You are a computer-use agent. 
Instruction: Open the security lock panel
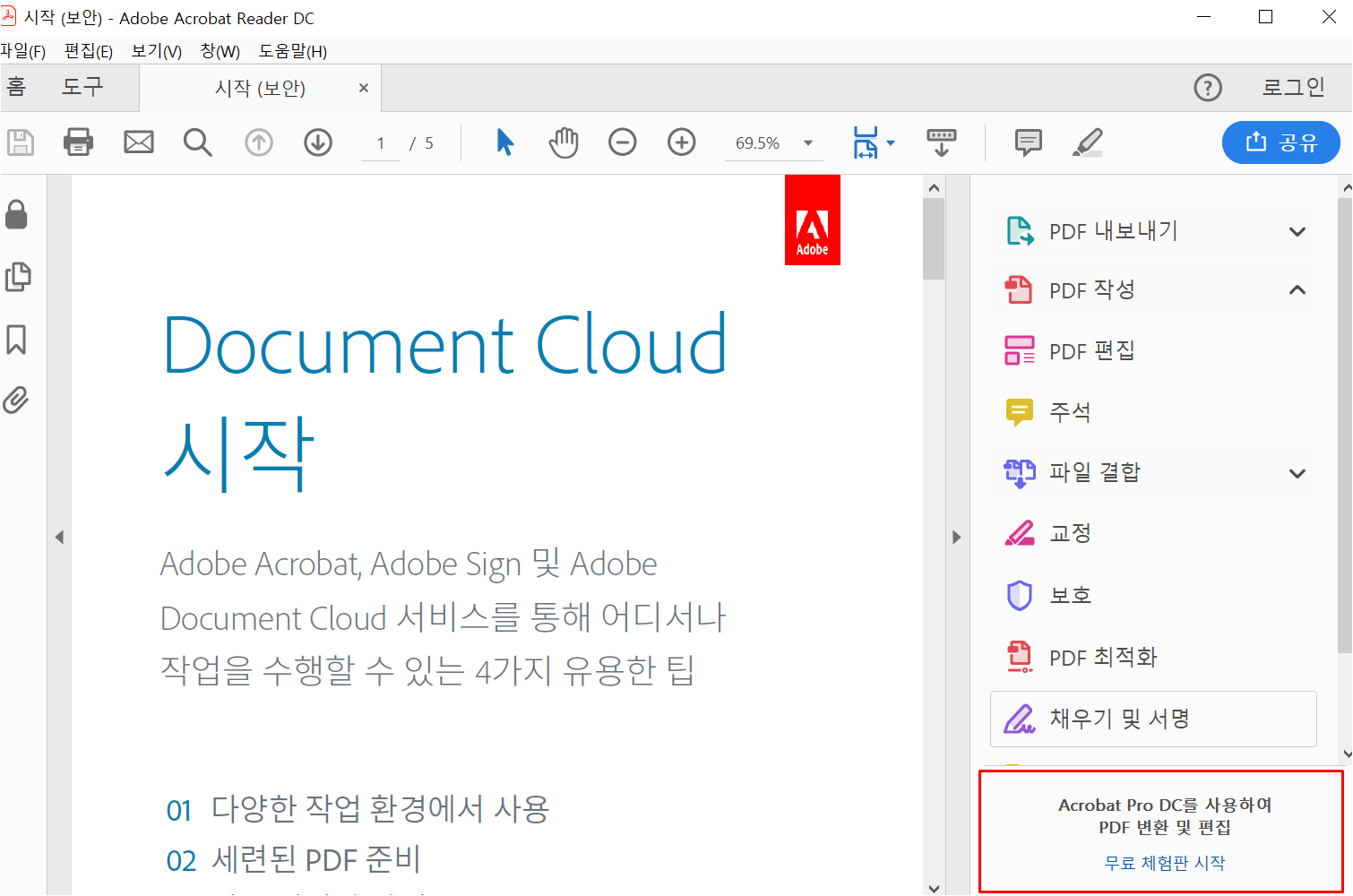pos(16,215)
